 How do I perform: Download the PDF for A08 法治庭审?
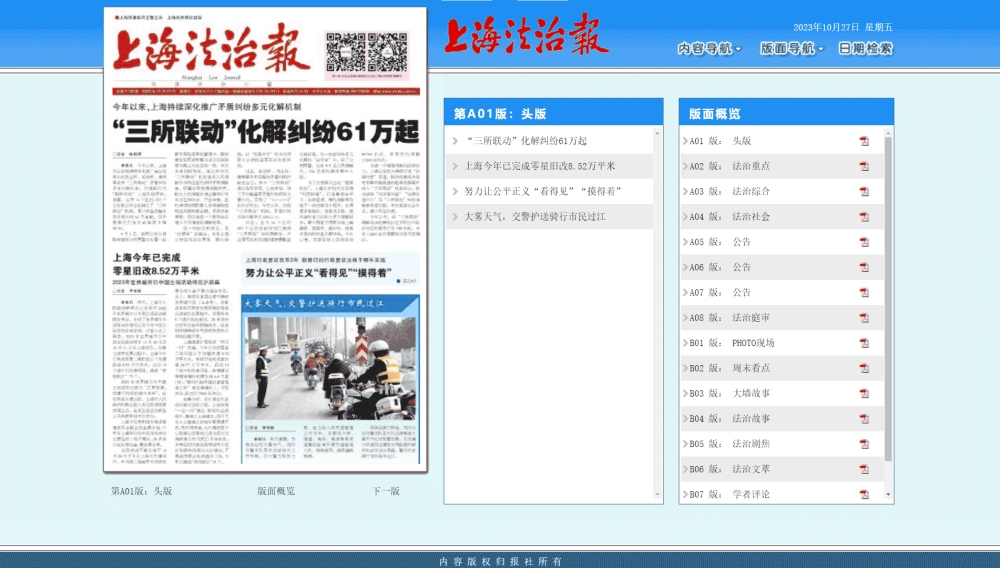864,317
